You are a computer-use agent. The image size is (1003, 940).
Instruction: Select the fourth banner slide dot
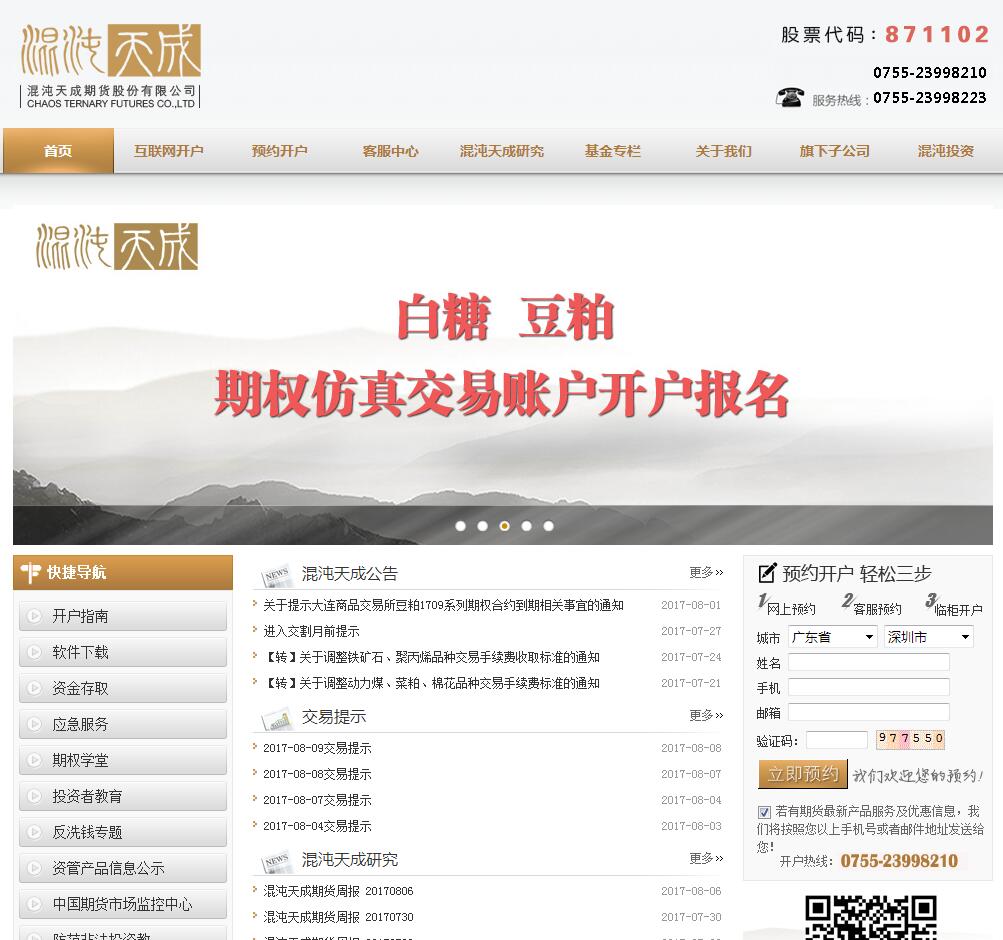(x=526, y=526)
